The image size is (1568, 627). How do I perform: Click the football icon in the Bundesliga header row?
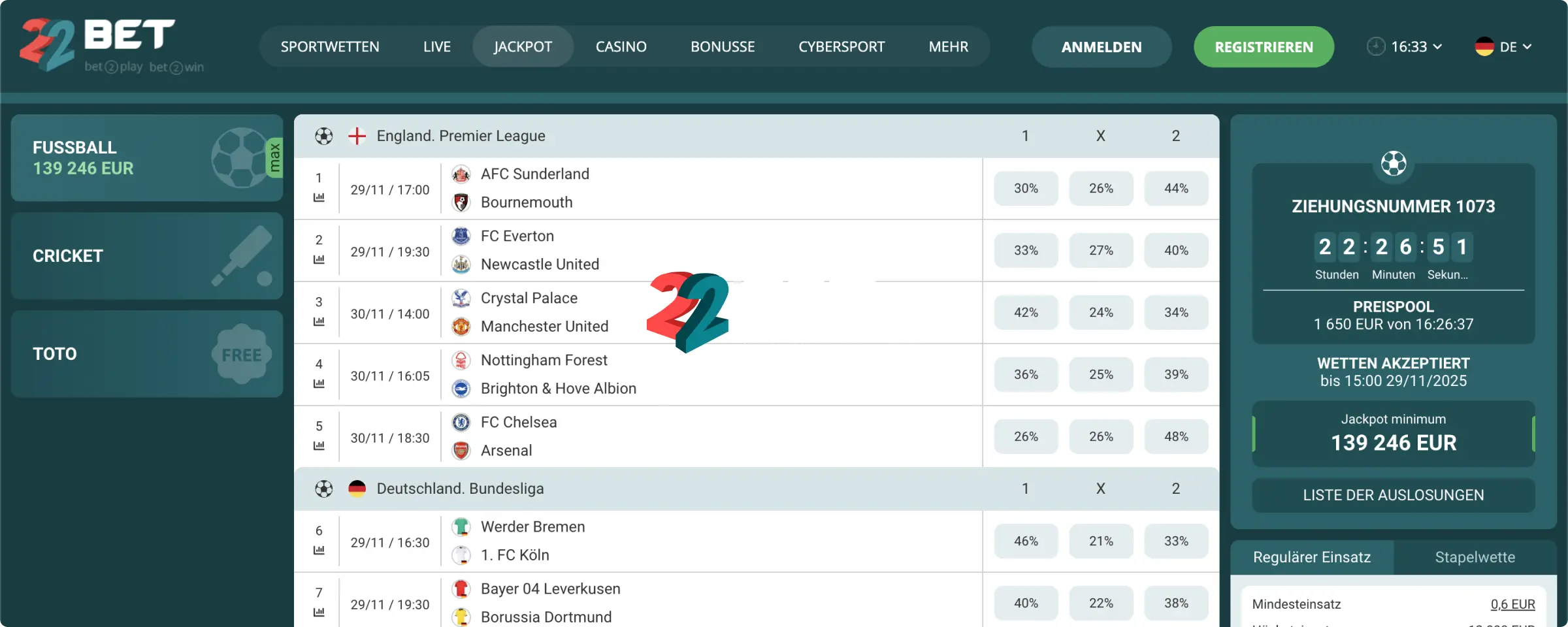tap(323, 488)
